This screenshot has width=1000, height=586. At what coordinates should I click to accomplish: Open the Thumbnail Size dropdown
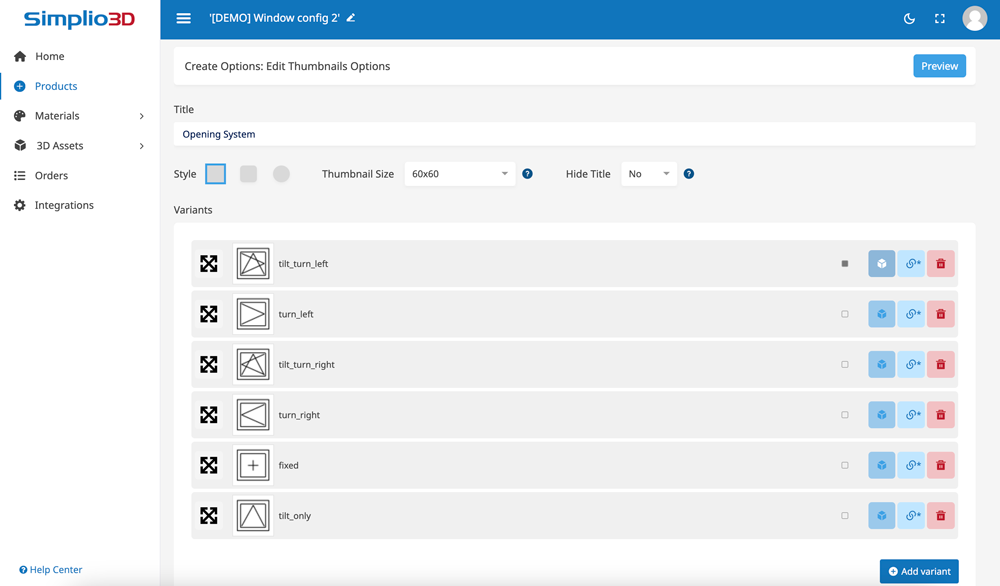(460, 174)
